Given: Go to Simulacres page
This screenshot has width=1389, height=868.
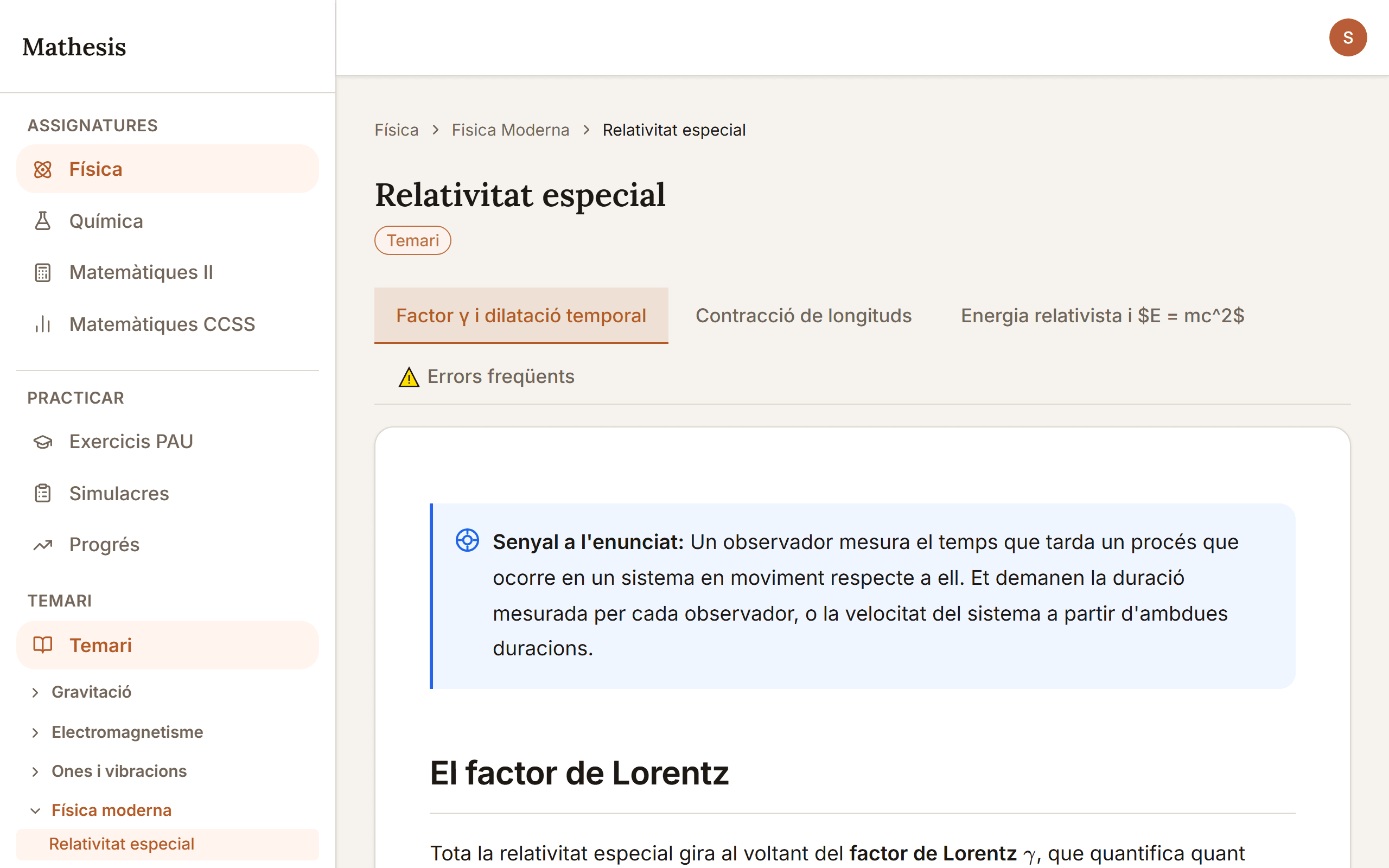Looking at the screenshot, I should 168,493.
